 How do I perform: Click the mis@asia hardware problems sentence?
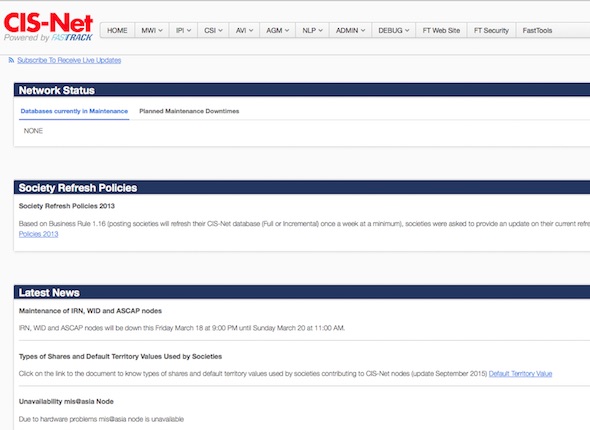pyautogui.click(x=101, y=419)
